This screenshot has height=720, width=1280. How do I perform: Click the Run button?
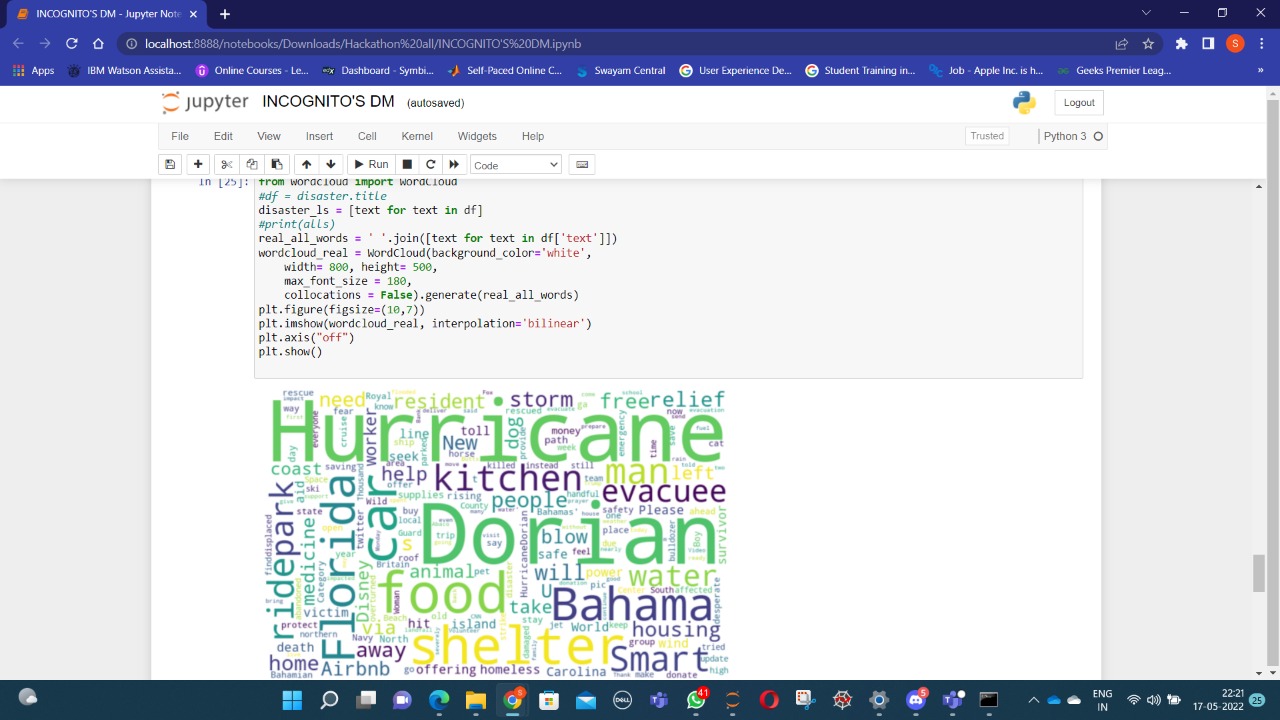(371, 164)
